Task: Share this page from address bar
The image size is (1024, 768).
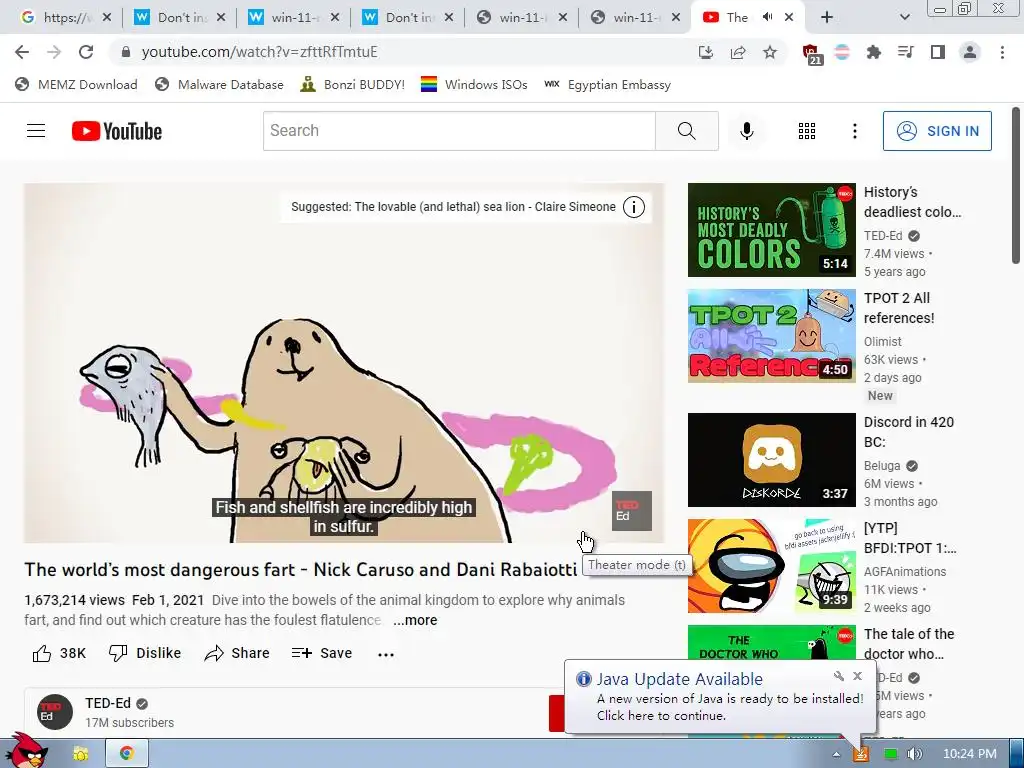Action: (738, 52)
